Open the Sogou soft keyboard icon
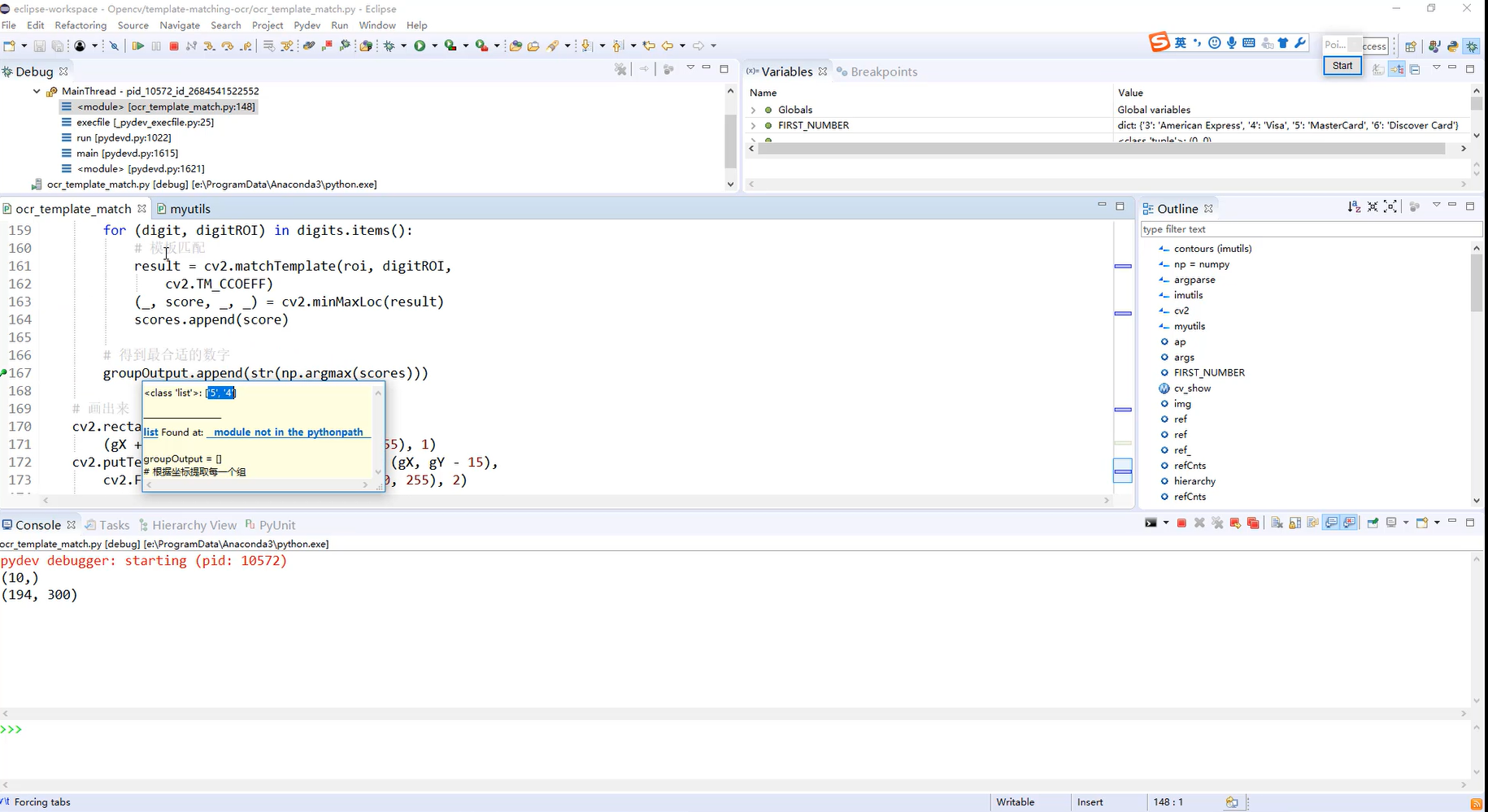This screenshot has height=812, width=1488. point(1249,43)
